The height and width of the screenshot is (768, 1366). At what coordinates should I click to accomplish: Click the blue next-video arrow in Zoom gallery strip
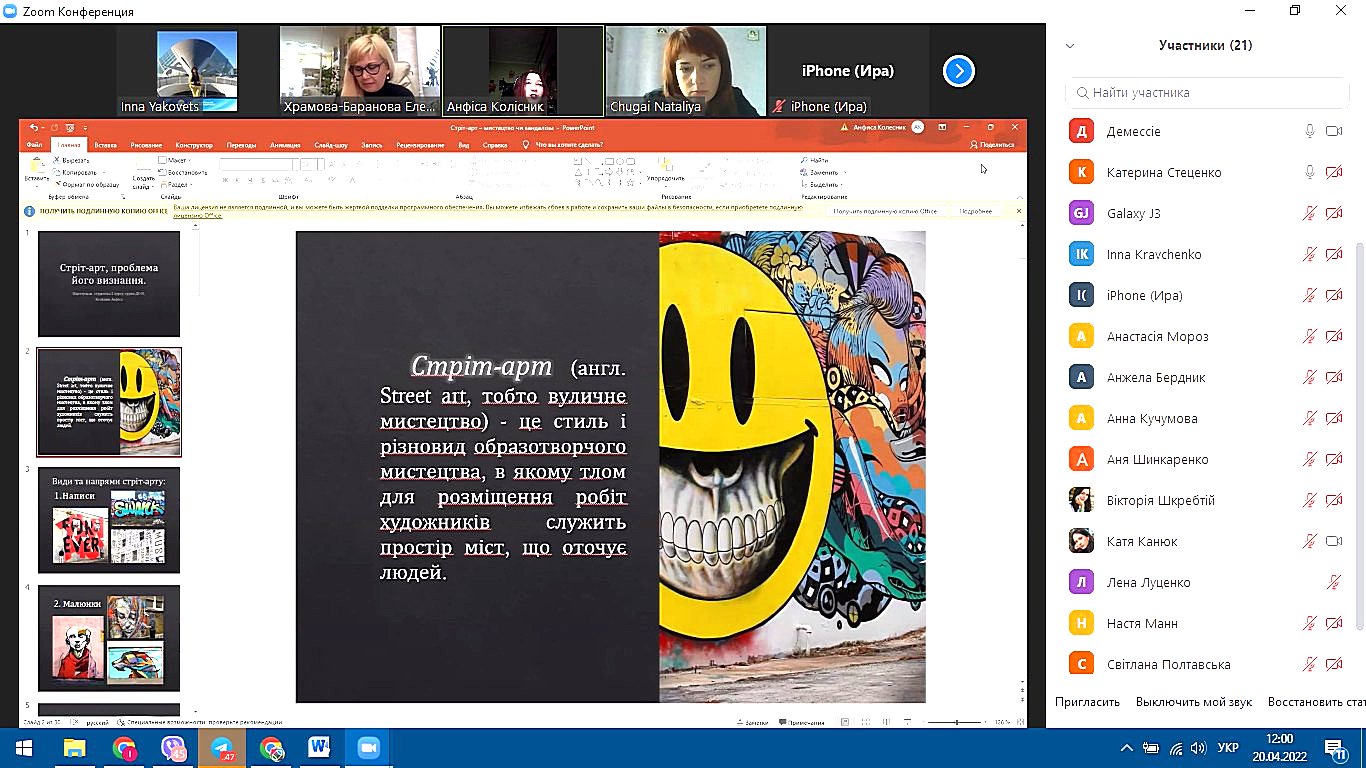coord(958,71)
